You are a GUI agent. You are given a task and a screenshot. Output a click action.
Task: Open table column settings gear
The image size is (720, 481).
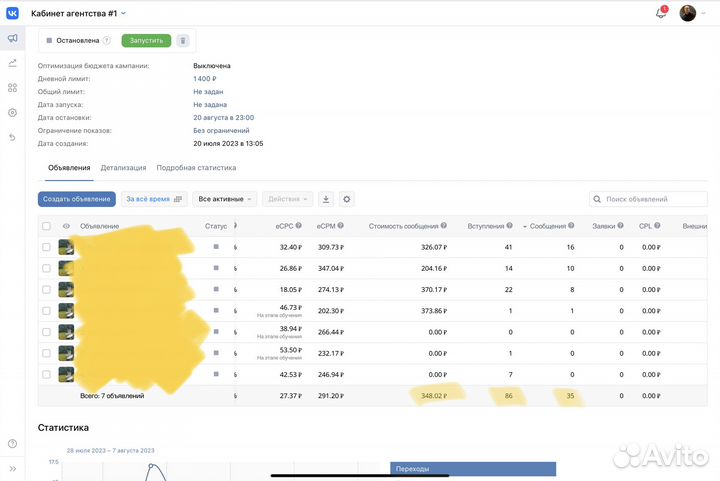[x=347, y=200]
